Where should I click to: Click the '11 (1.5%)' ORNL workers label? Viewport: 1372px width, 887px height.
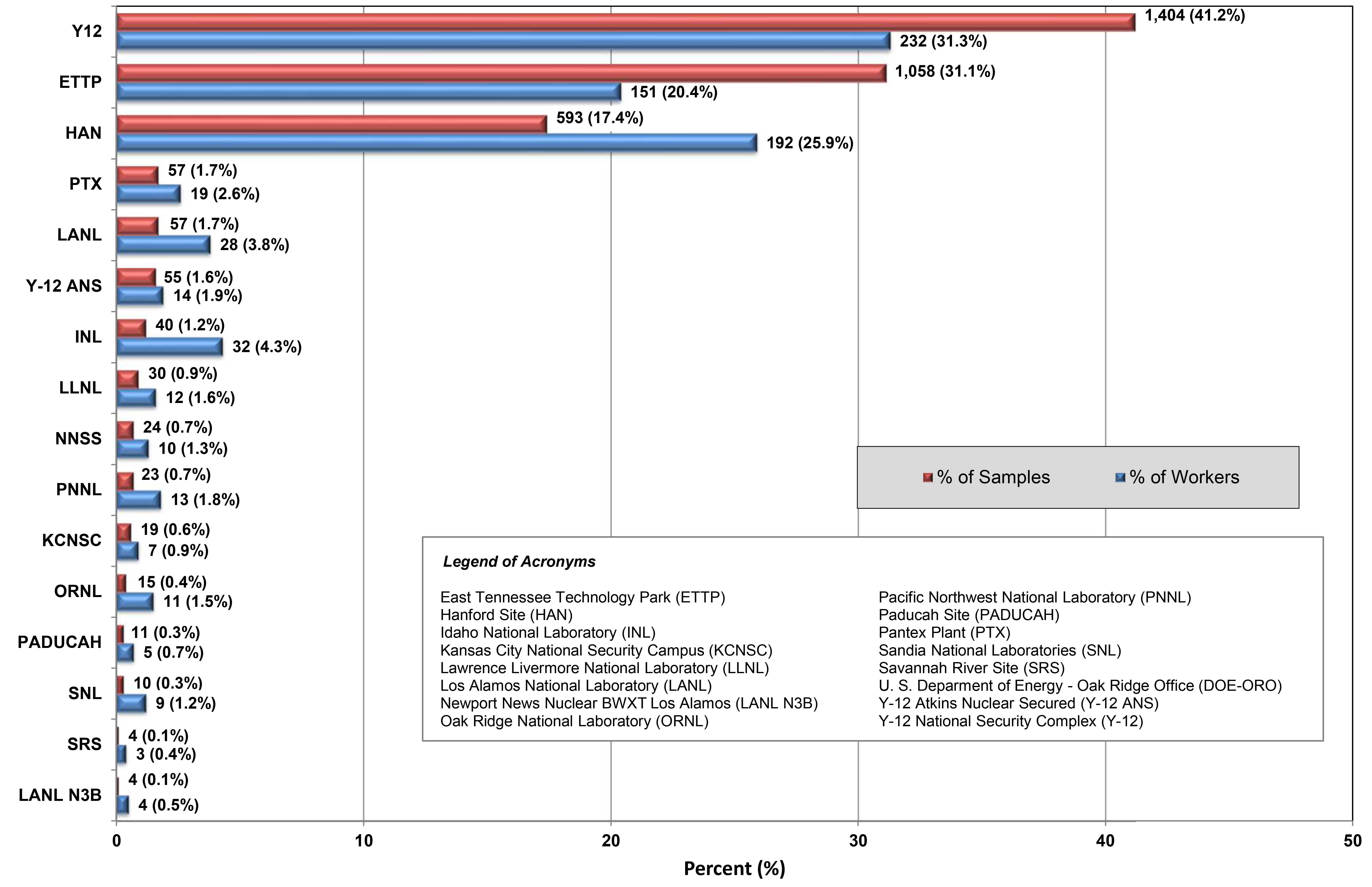click(x=198, y=602)
